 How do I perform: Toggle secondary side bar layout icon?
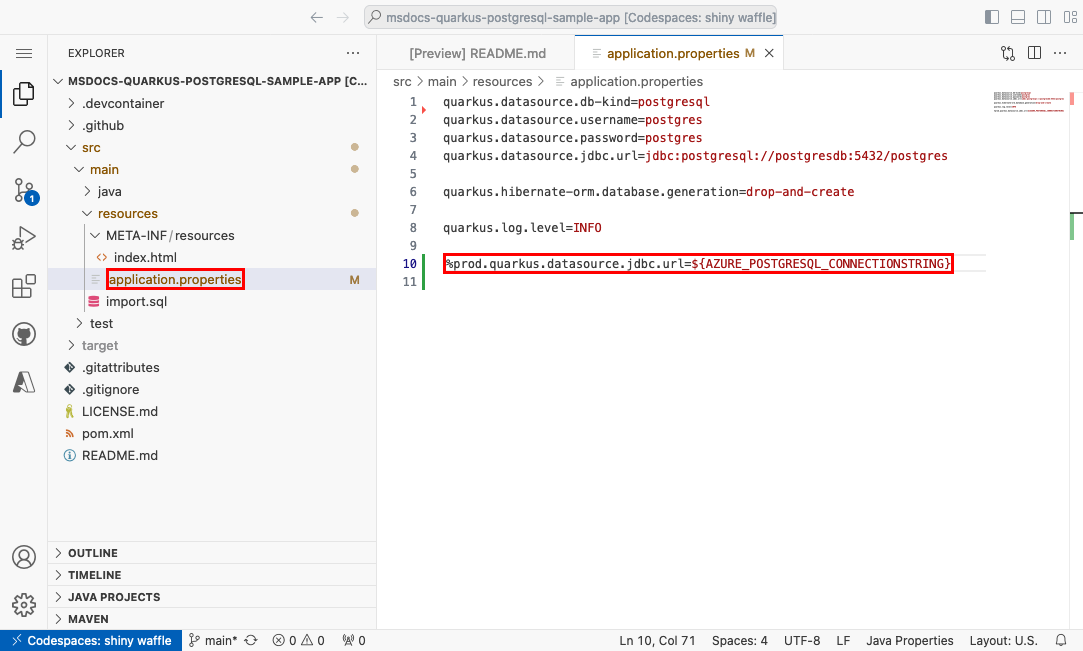pyautogui.click(x=1044, y=17)
